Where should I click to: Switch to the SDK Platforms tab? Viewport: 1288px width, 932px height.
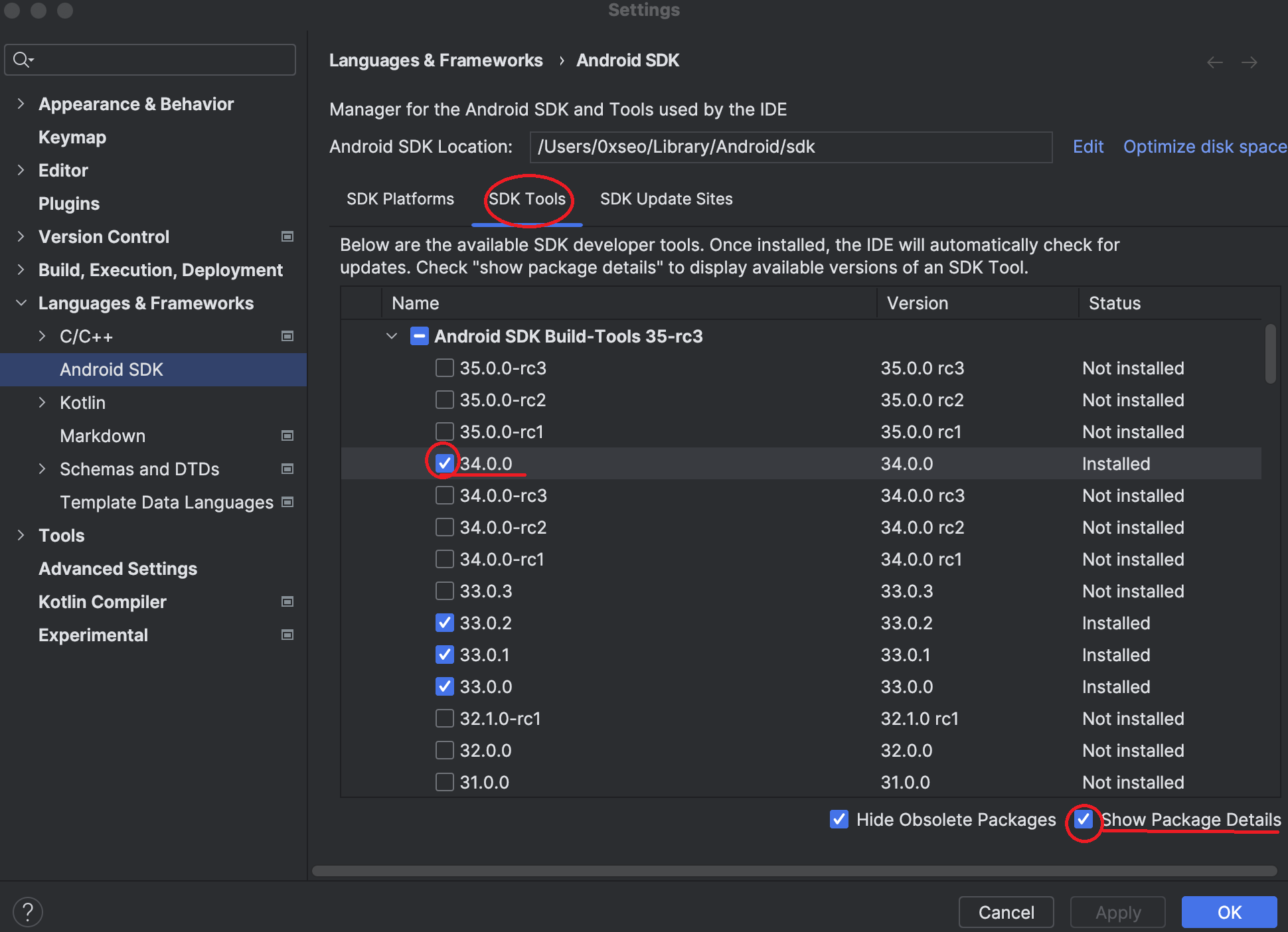pos(400,199)
